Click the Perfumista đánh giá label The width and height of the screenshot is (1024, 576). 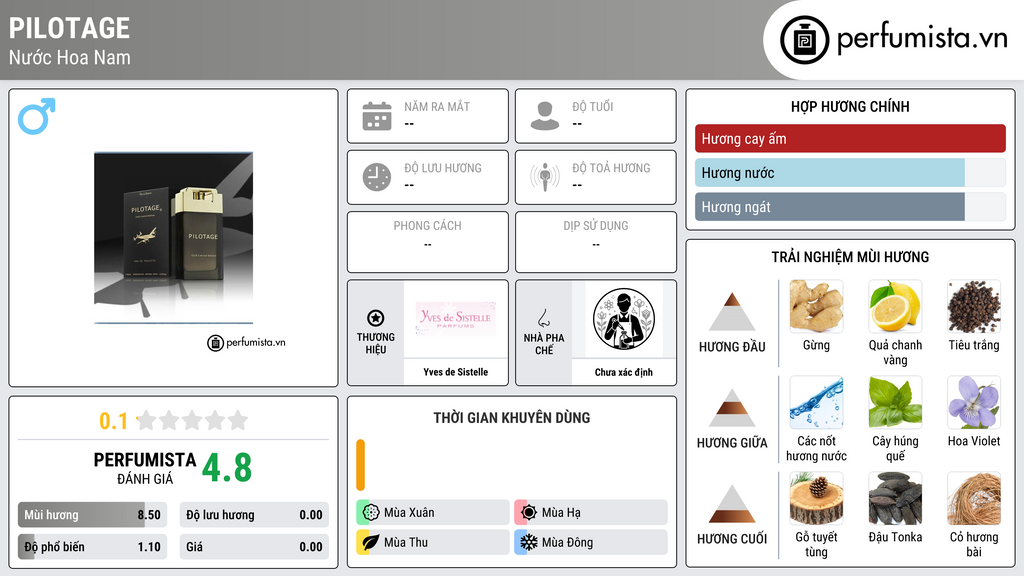(x=145, y=468)
